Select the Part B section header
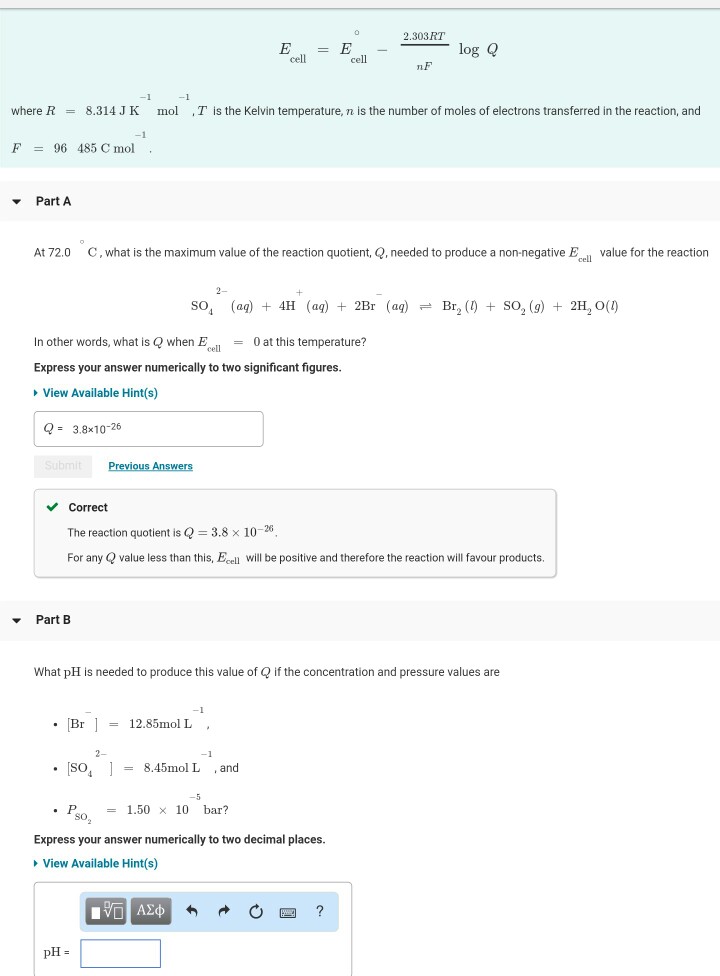 click(55, 619)
